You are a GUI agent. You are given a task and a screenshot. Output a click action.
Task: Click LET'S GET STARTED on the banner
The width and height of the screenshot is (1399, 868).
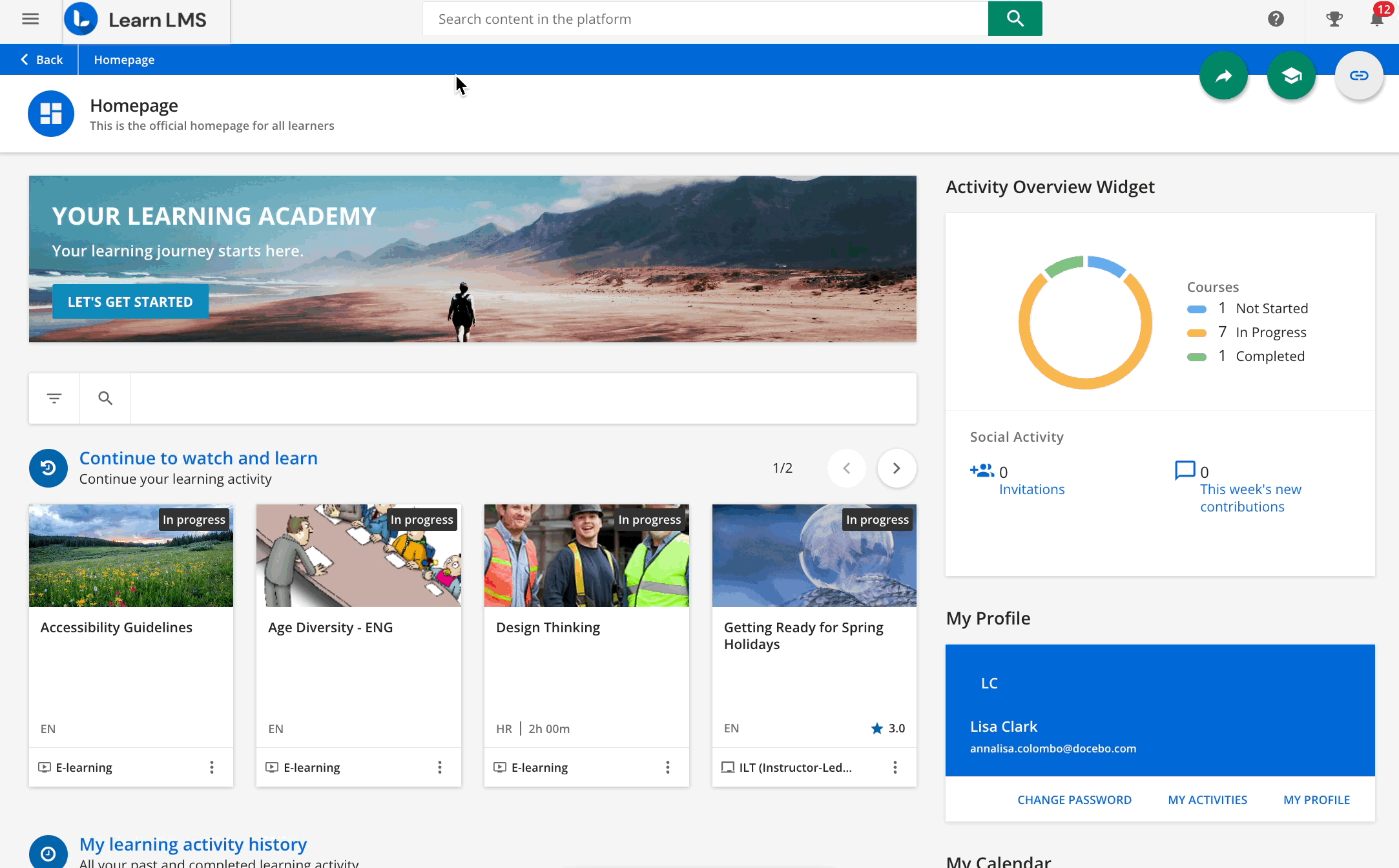130,301
